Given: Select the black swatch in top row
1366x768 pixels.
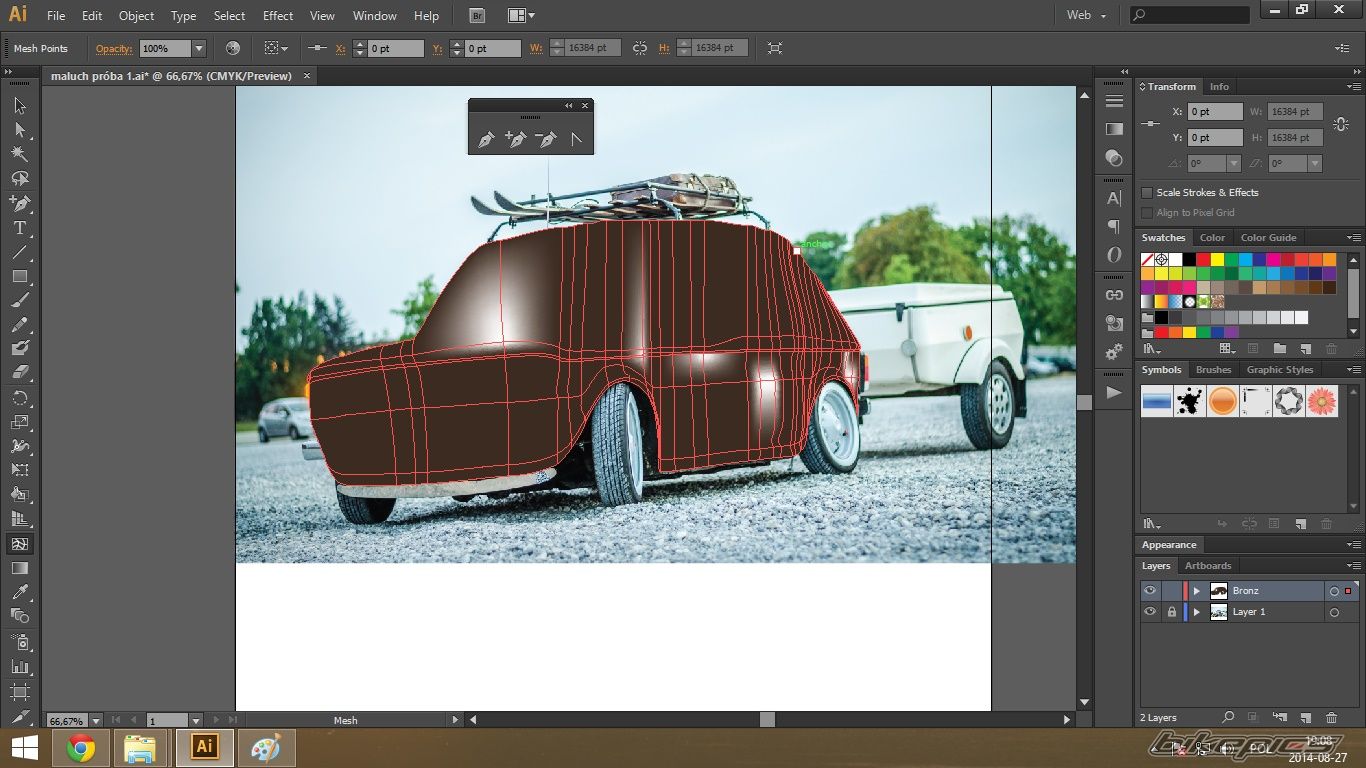Looking at the screenshot, I should tap(1189, 260).
